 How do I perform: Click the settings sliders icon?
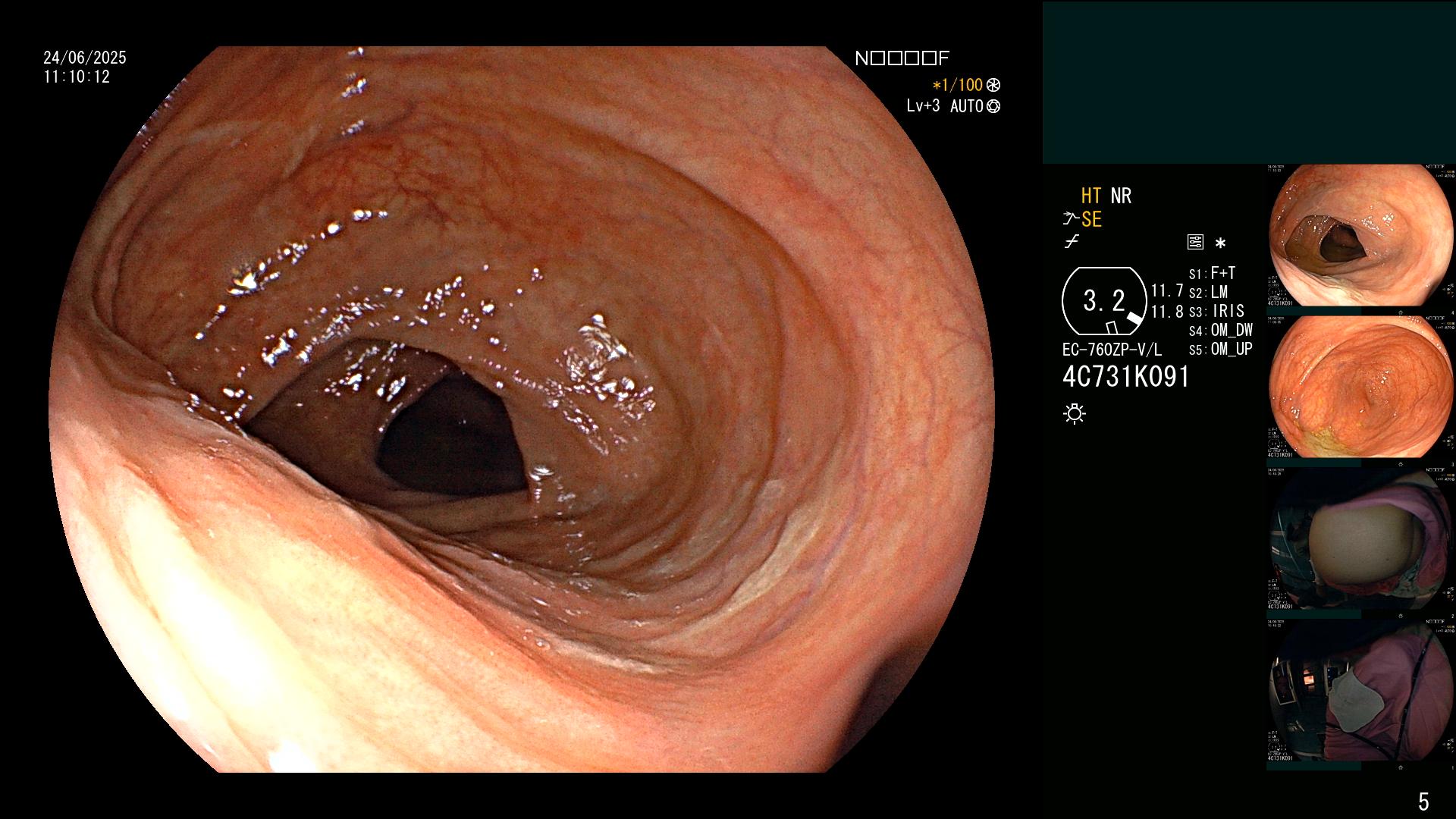pyautogui.click(x=1195, y=243)
